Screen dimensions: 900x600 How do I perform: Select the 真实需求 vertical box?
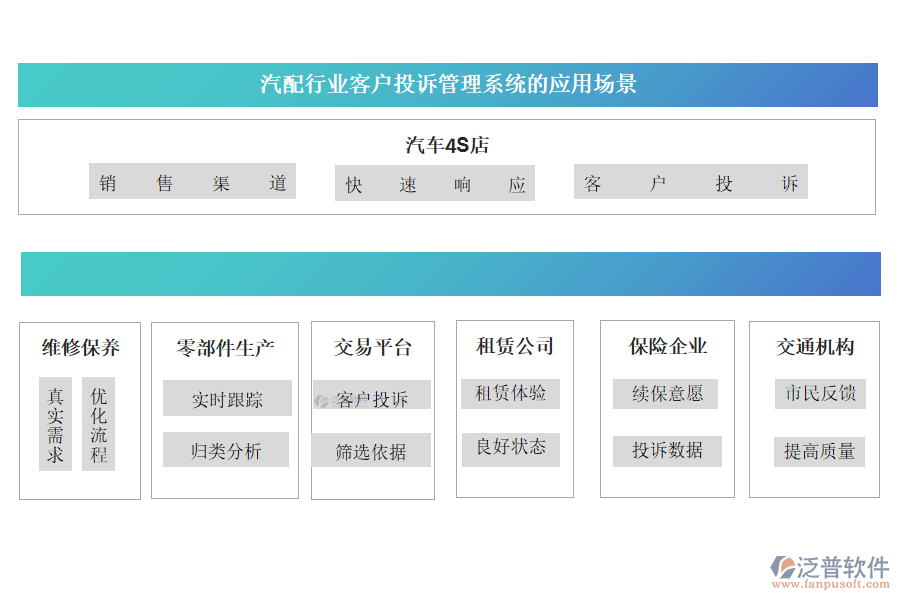click(55, 424)
